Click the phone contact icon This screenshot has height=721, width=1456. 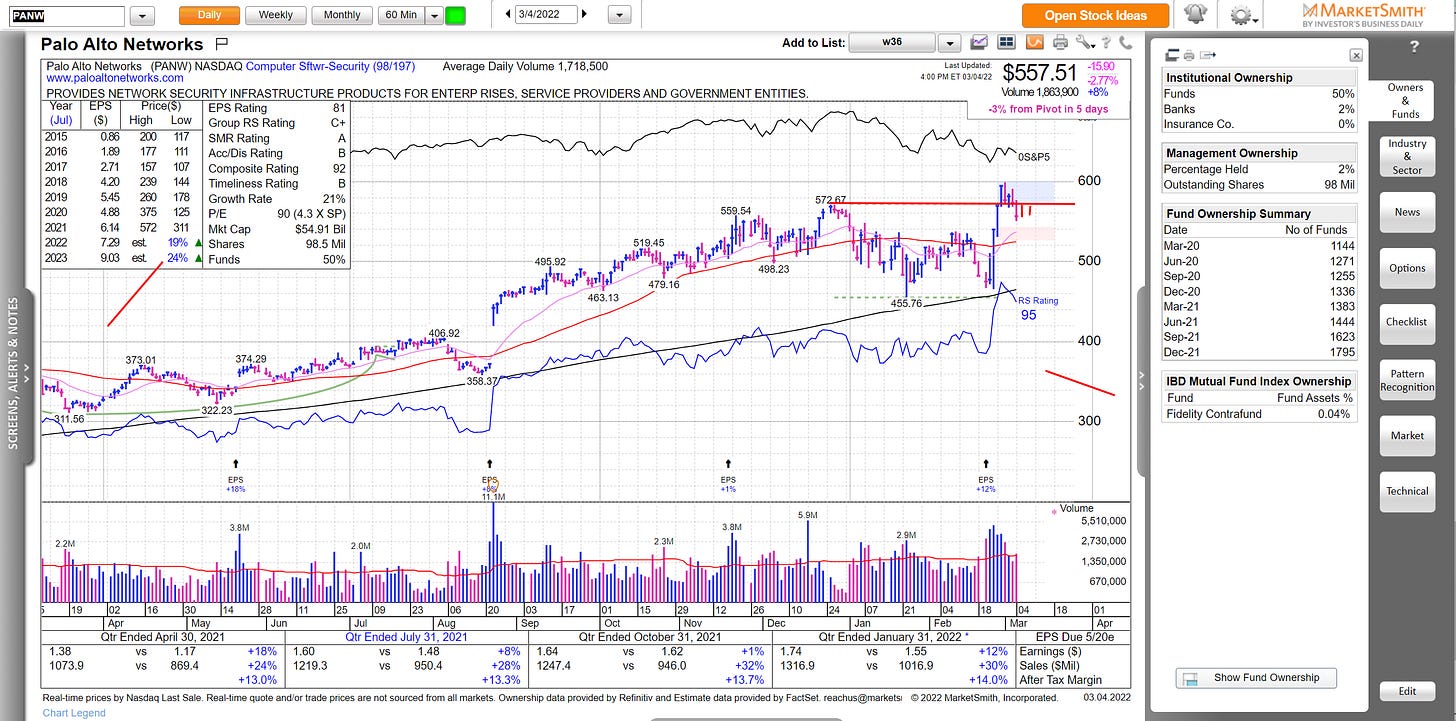pyautogui.click(x=1126, y=43)
